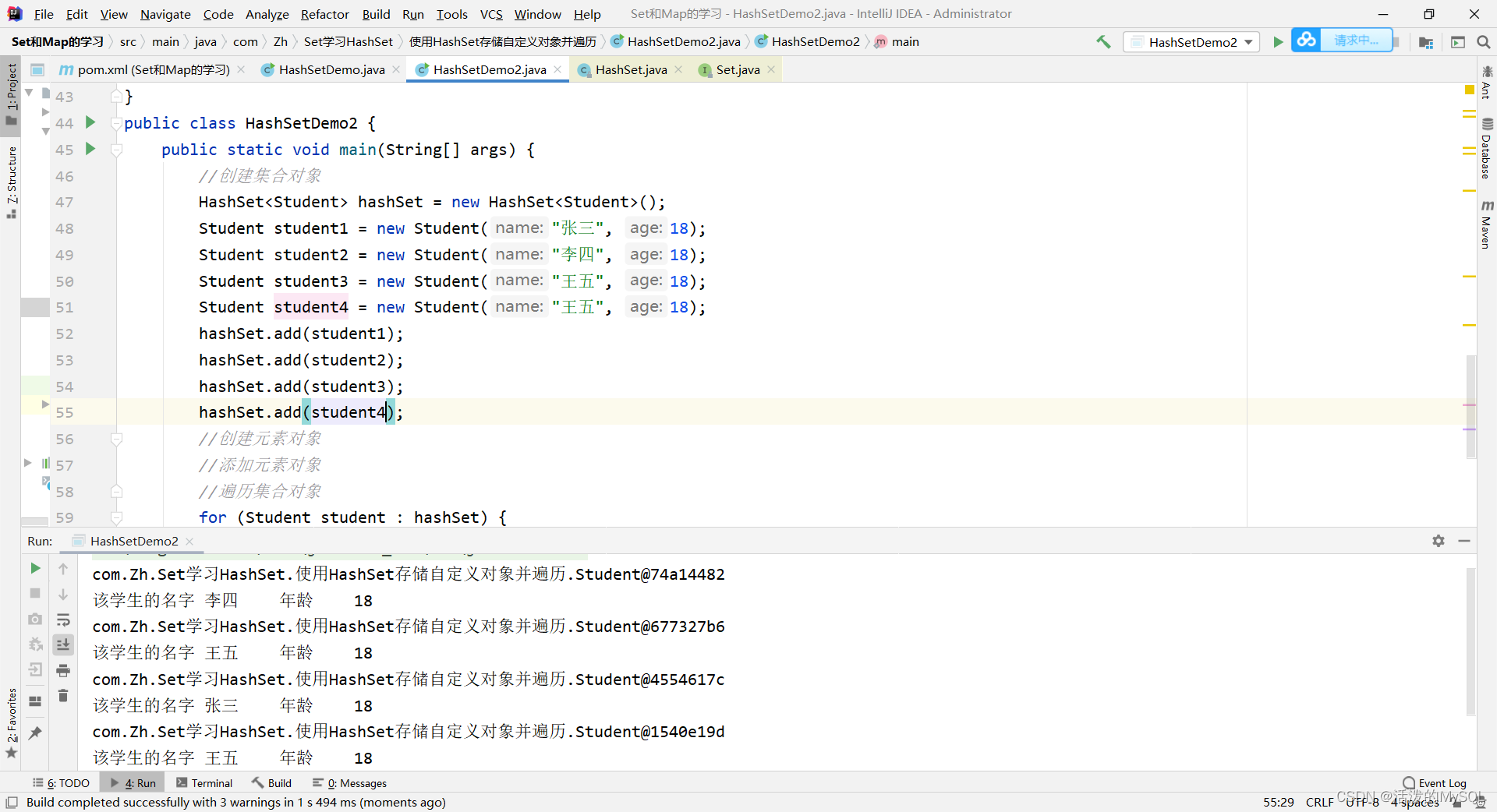
Task: Open Search Everywhere magnifier icon
Action: (x=1483, y=42)
